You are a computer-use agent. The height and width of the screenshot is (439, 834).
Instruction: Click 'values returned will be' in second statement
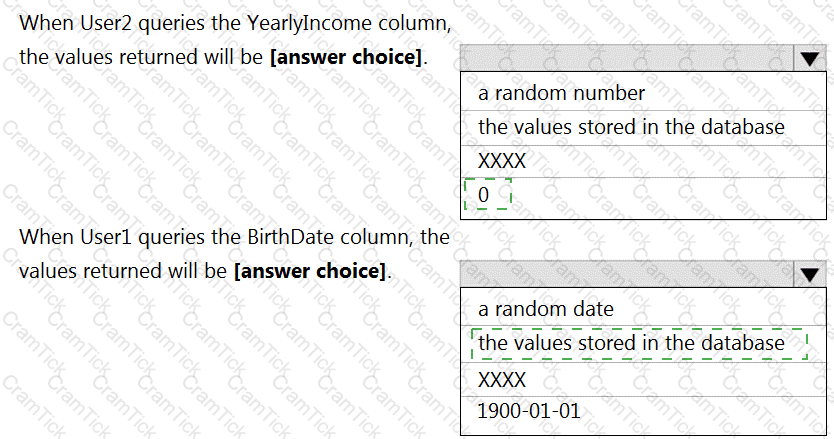point(123,271)
